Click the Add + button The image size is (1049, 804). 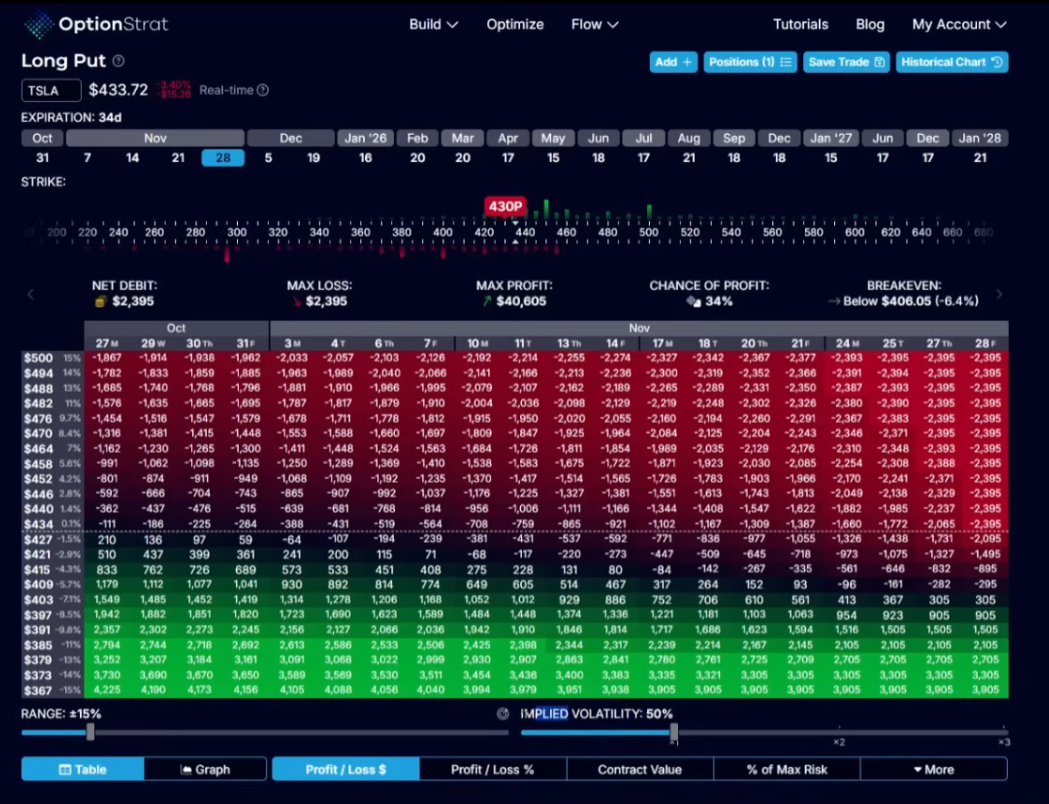click(673, 62)
